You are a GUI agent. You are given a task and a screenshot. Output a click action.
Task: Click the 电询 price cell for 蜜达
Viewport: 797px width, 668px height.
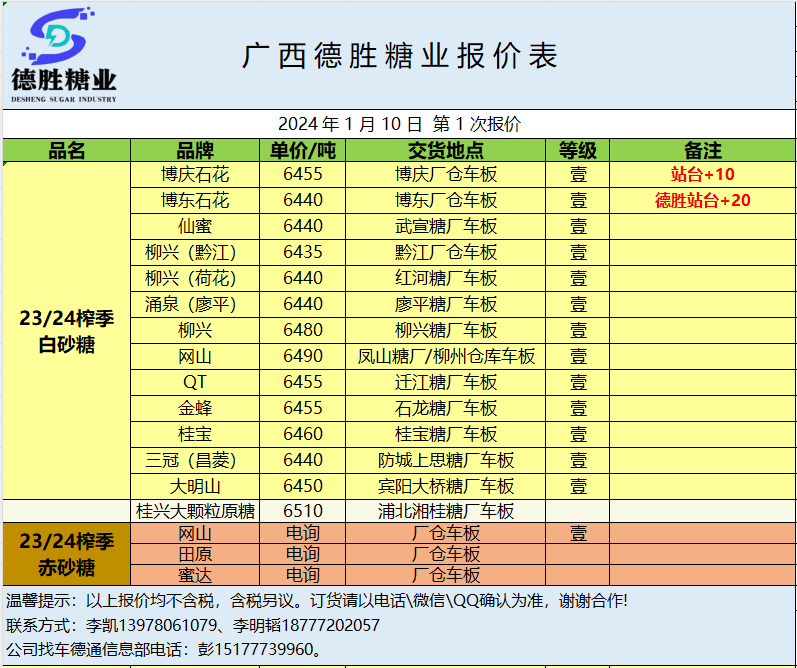click(x=303, y=575)
